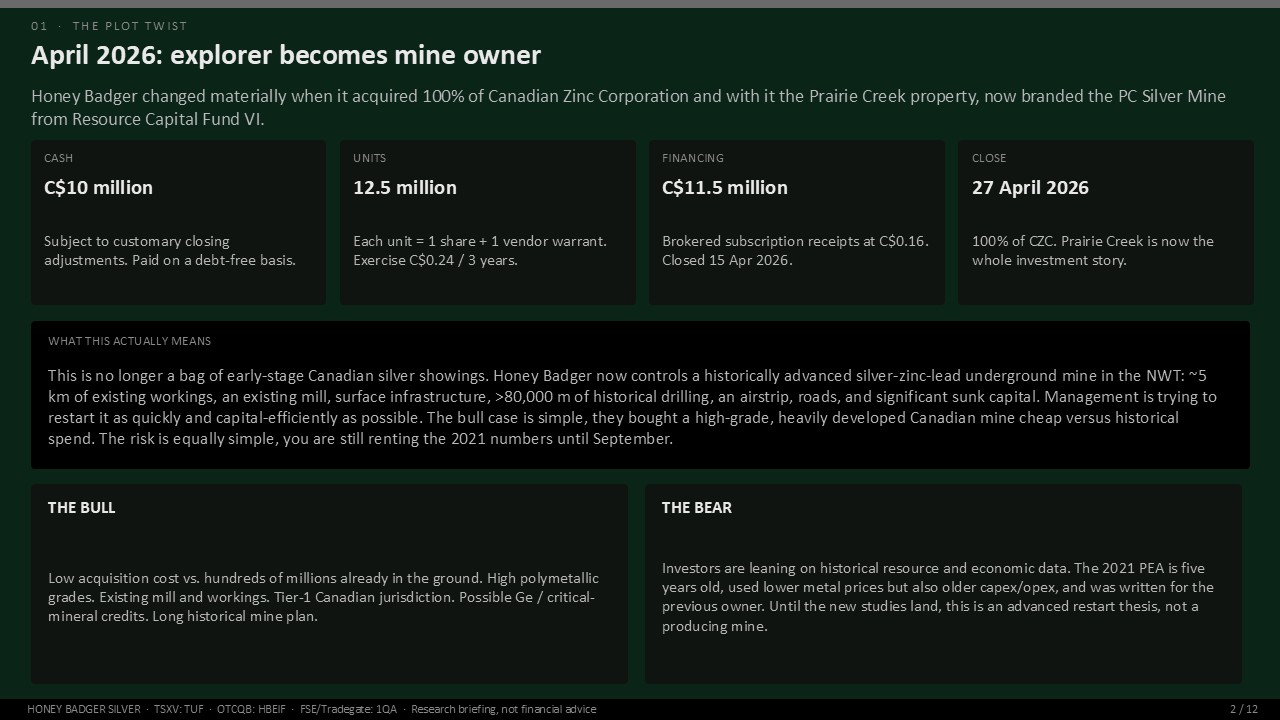
Task: Click the 'THE BULL' heading
Action: point(82,507)
